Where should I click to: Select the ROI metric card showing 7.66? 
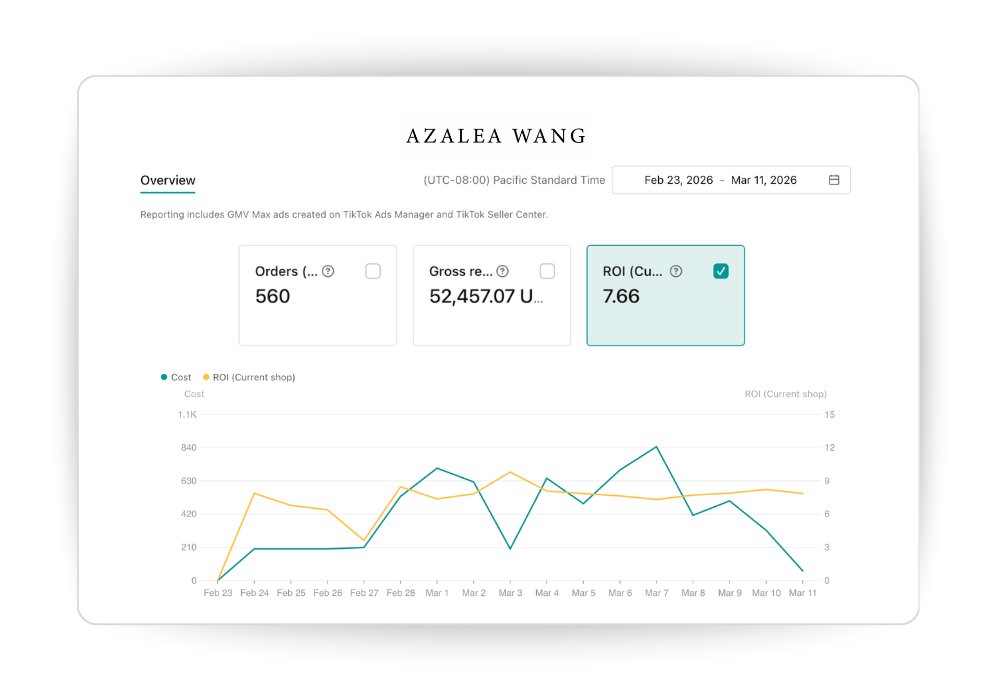click(x=665, y=295)
